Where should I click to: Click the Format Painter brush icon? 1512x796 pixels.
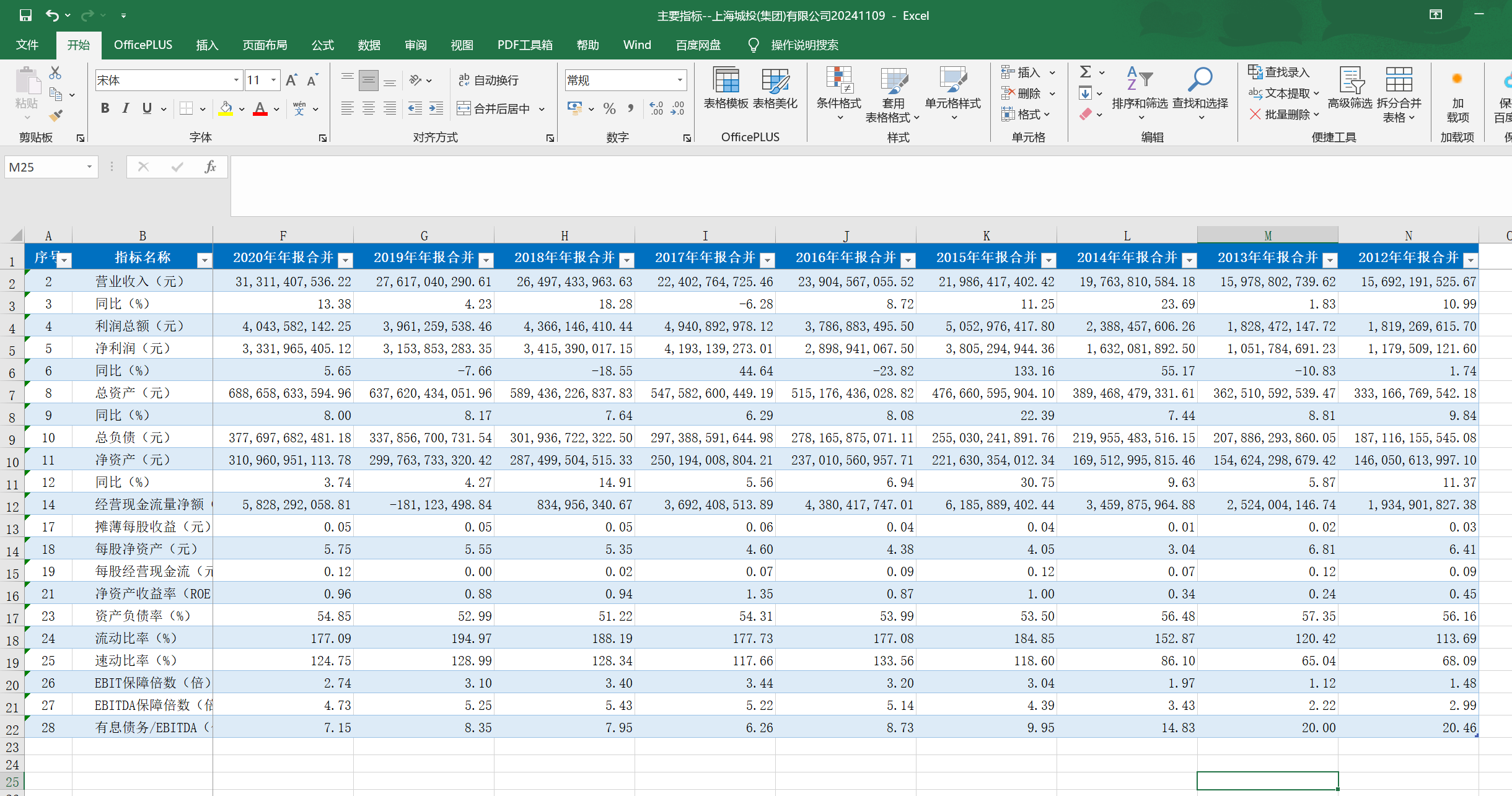[56, 115]
